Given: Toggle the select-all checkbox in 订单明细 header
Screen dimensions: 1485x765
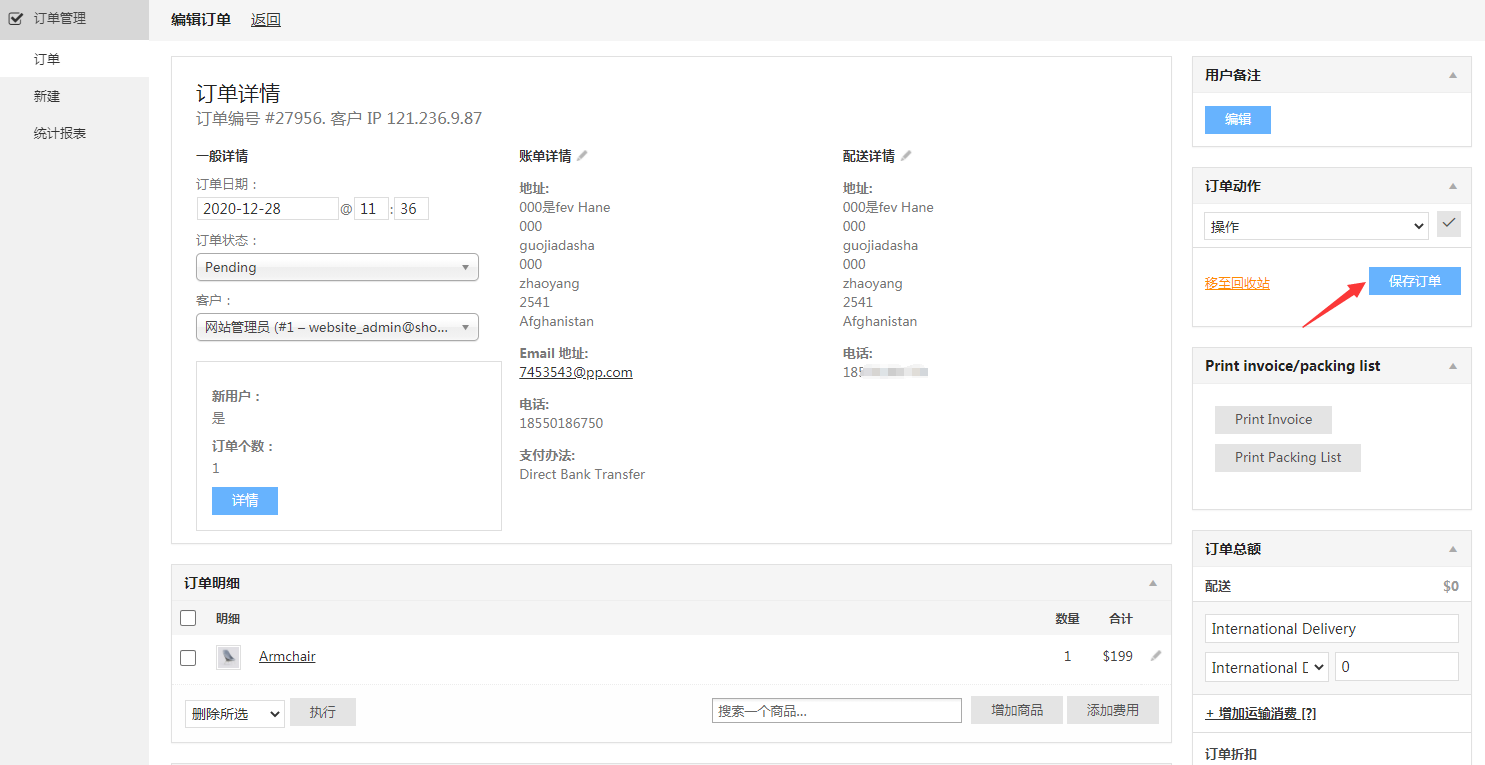Looking at the screenshot, I should tap(188, 618).
